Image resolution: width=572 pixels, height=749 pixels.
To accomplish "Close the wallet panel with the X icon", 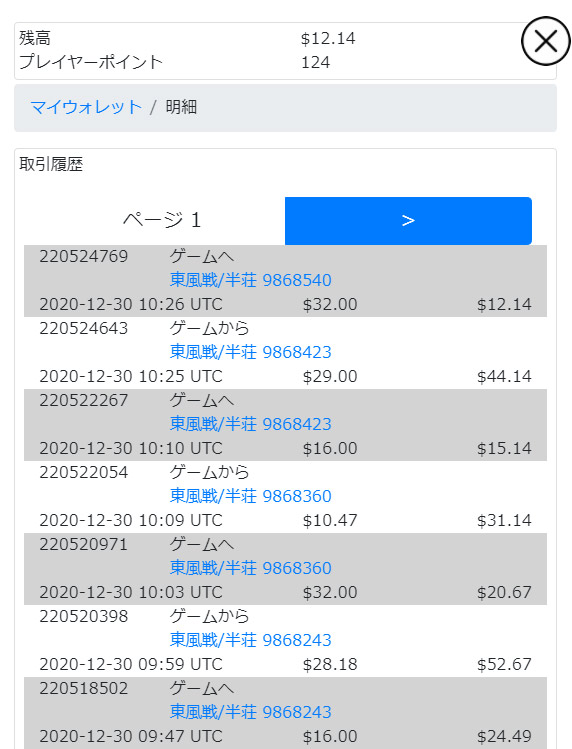I will click(545, 41).
